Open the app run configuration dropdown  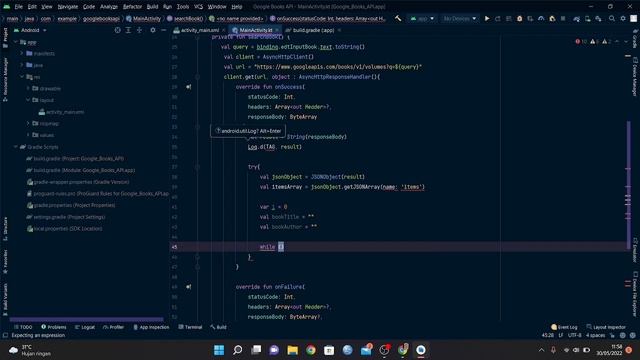point(422,18)
